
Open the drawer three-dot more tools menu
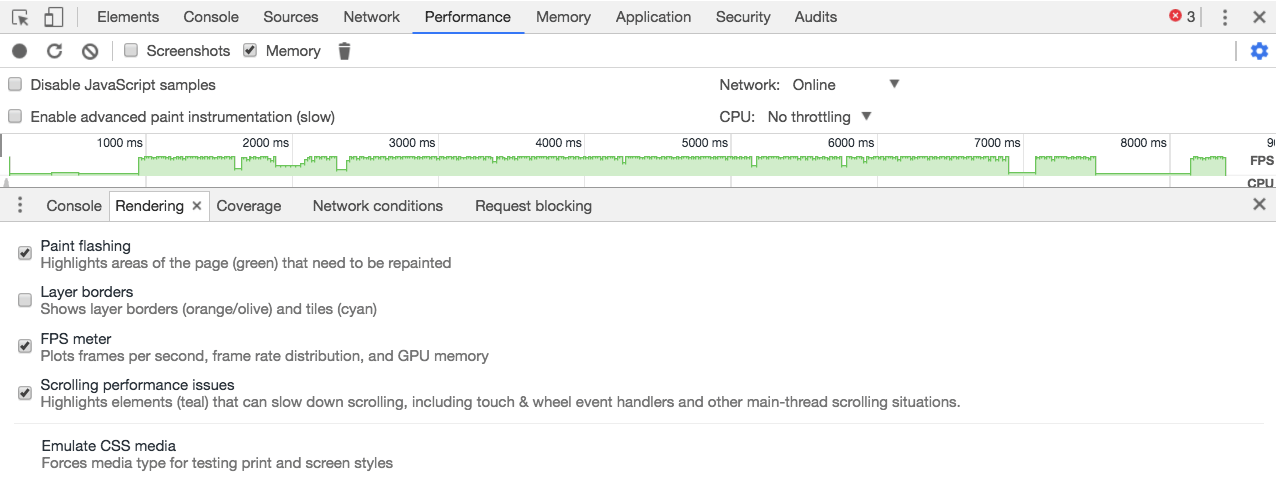click(20, 205)
